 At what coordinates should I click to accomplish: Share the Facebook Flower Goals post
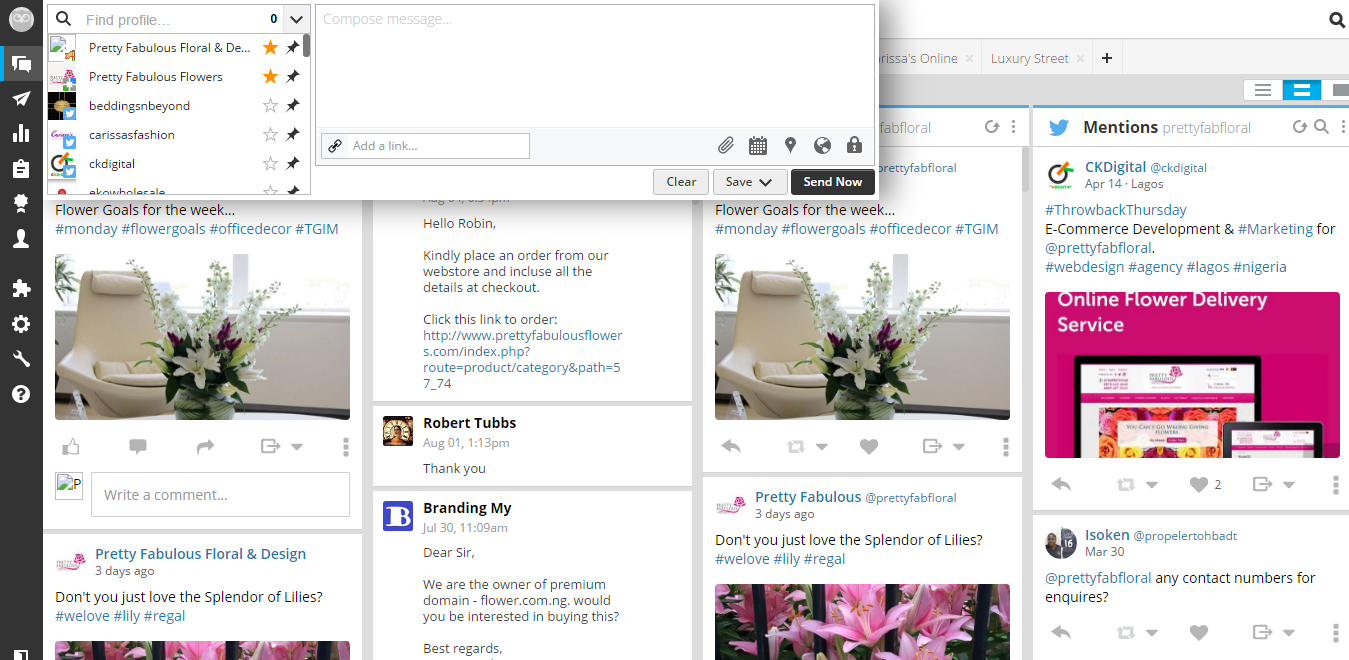click(205, 446)
